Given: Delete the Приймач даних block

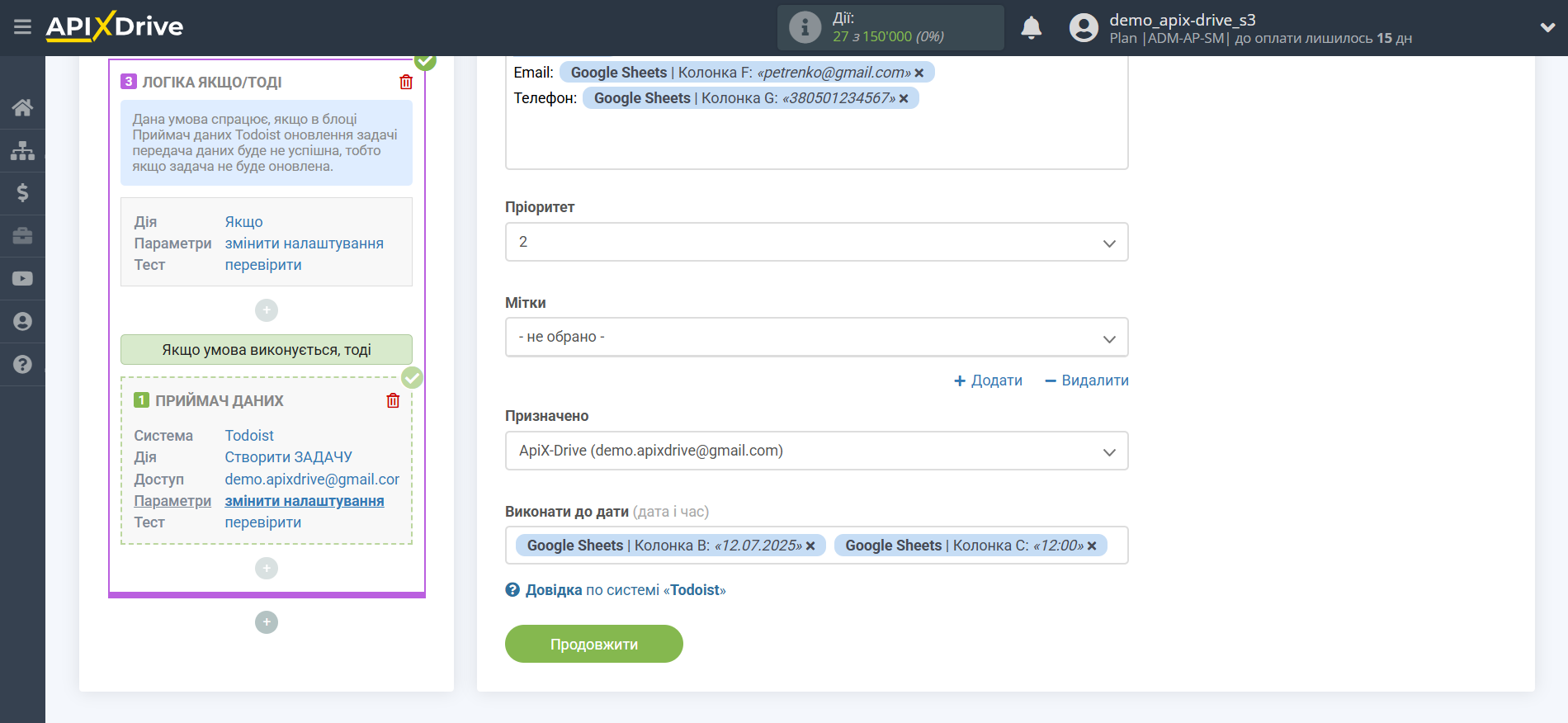Looking at the screenshot, I should click(393, 400).
